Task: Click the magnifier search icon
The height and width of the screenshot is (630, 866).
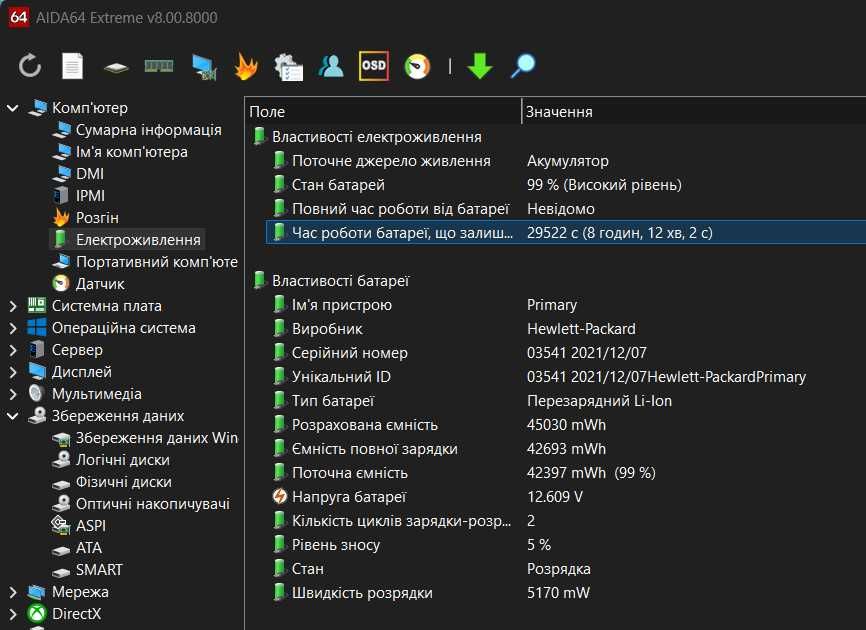Action: [523, 66]
